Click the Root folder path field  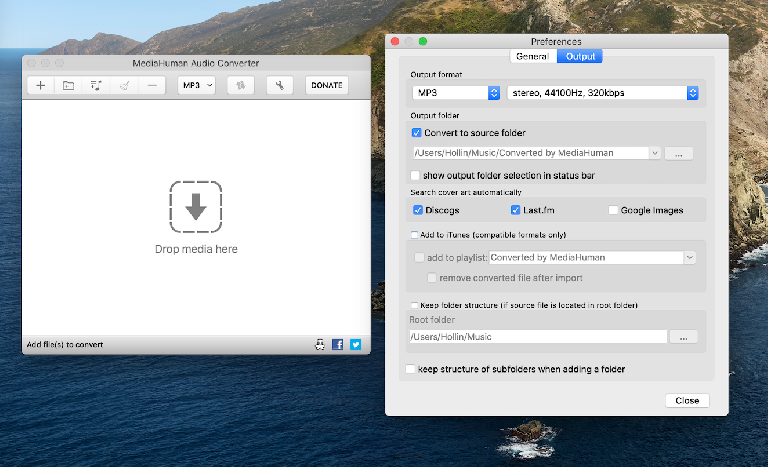538,337
